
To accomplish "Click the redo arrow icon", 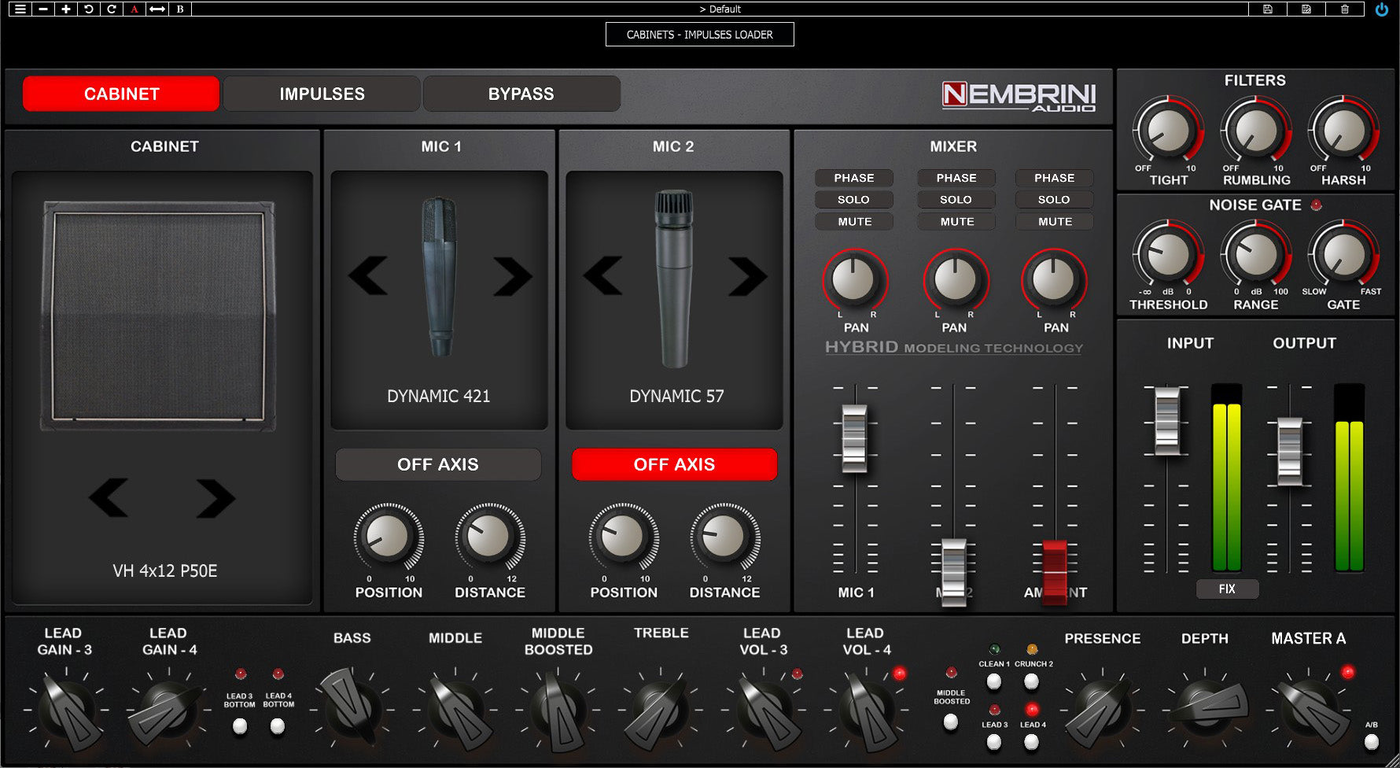I will (111, 9).
